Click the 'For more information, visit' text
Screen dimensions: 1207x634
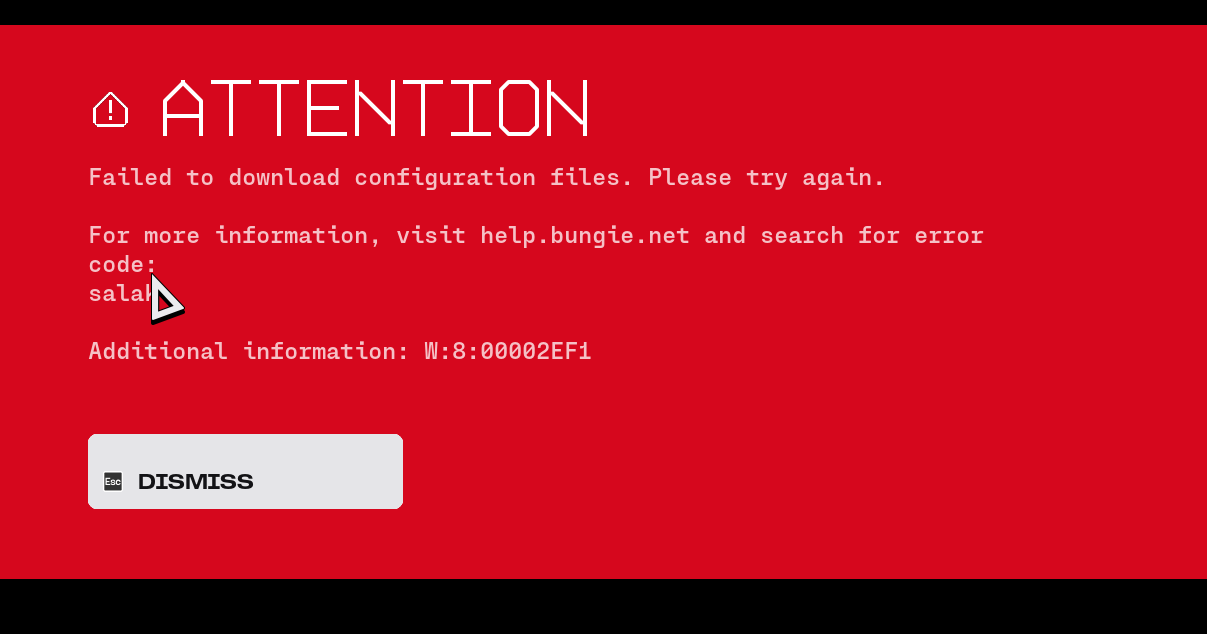pos(277,236)
